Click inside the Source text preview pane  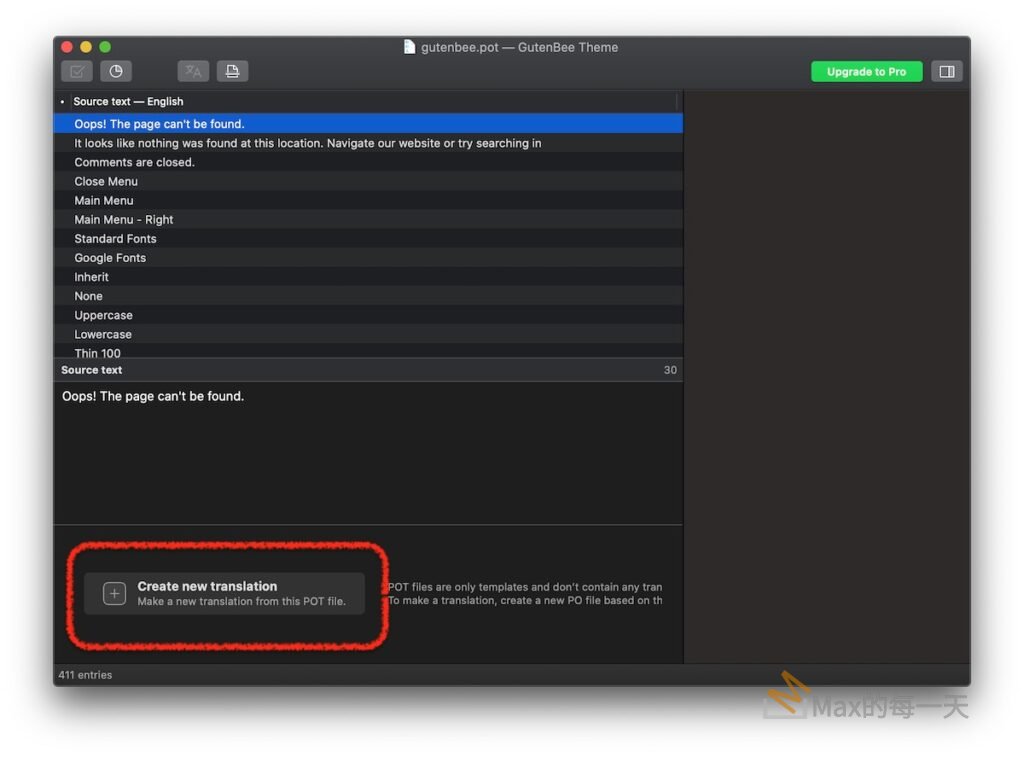pos(367,450)
